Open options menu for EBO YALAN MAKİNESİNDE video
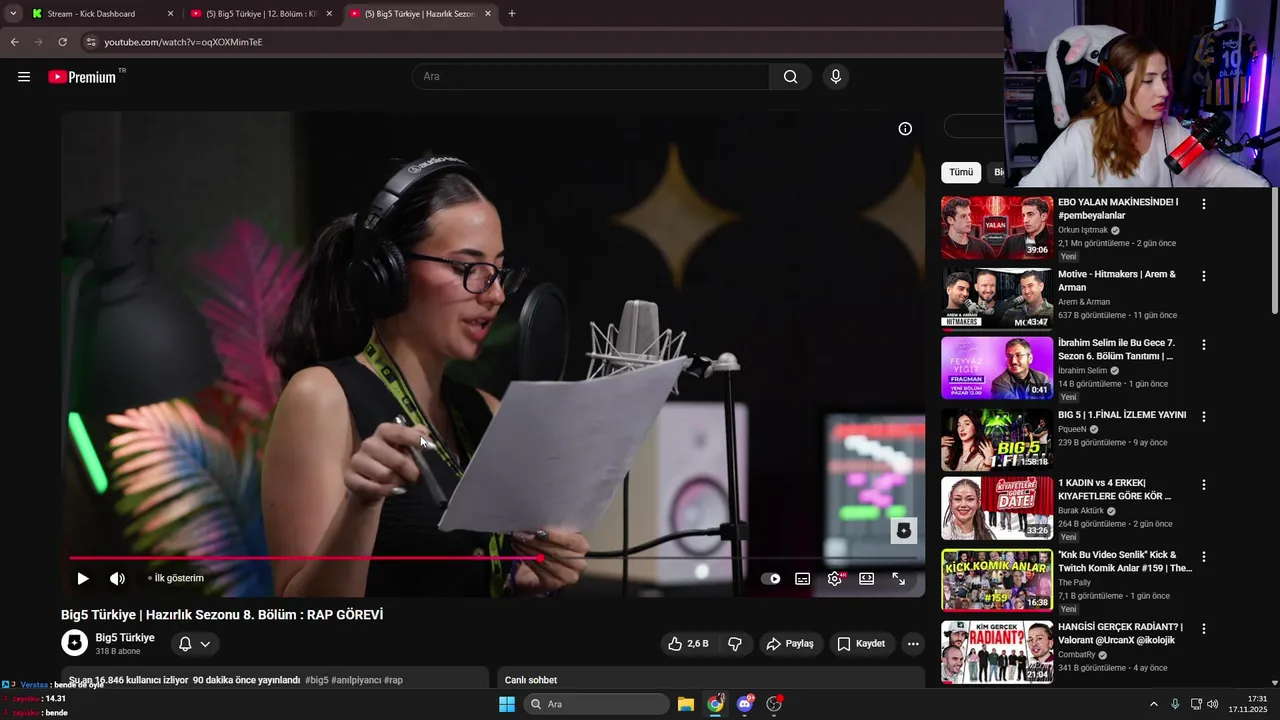The width and height of the screenshot is (1280, 720). click(x=1204, y=204)
